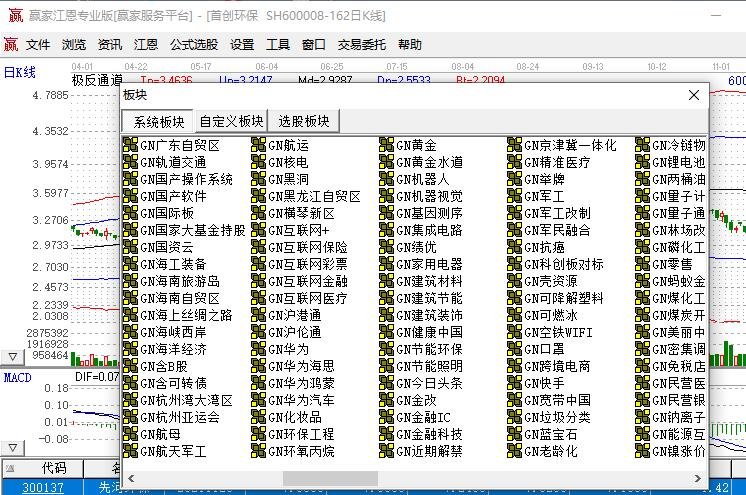Screen dimensions: 746x495
Task: Select GN华为海思 block
Action: [x=302, y=366]
